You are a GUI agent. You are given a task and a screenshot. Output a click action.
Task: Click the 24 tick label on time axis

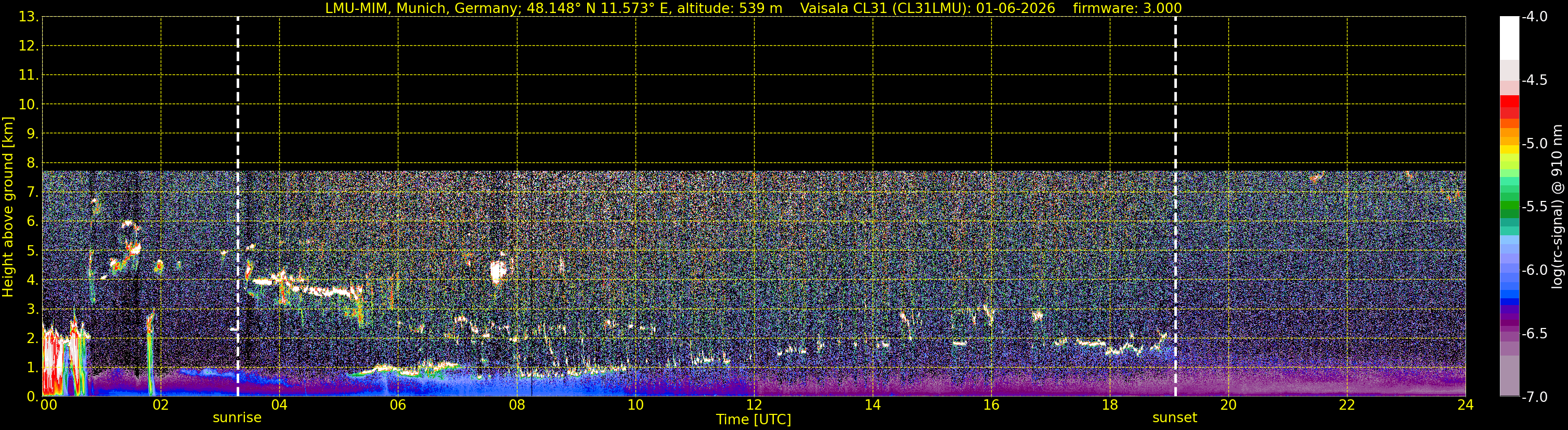pyautogui.click(x=1465, y=405)
